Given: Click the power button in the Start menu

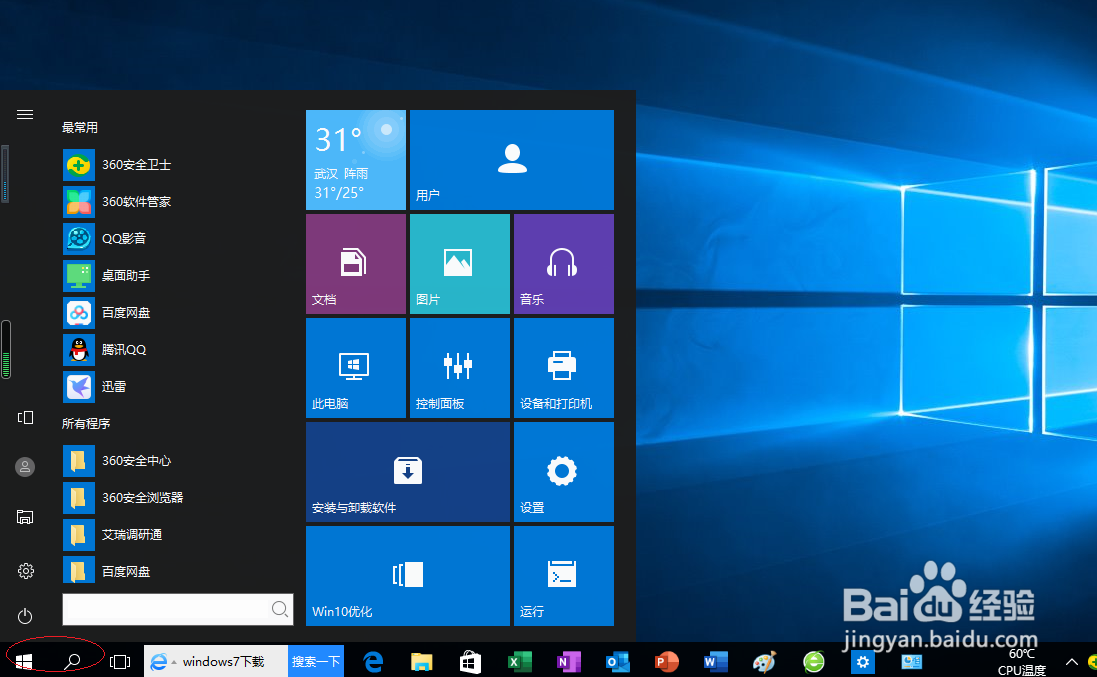Looking at the screenshot, I should [x=24, y=616].
